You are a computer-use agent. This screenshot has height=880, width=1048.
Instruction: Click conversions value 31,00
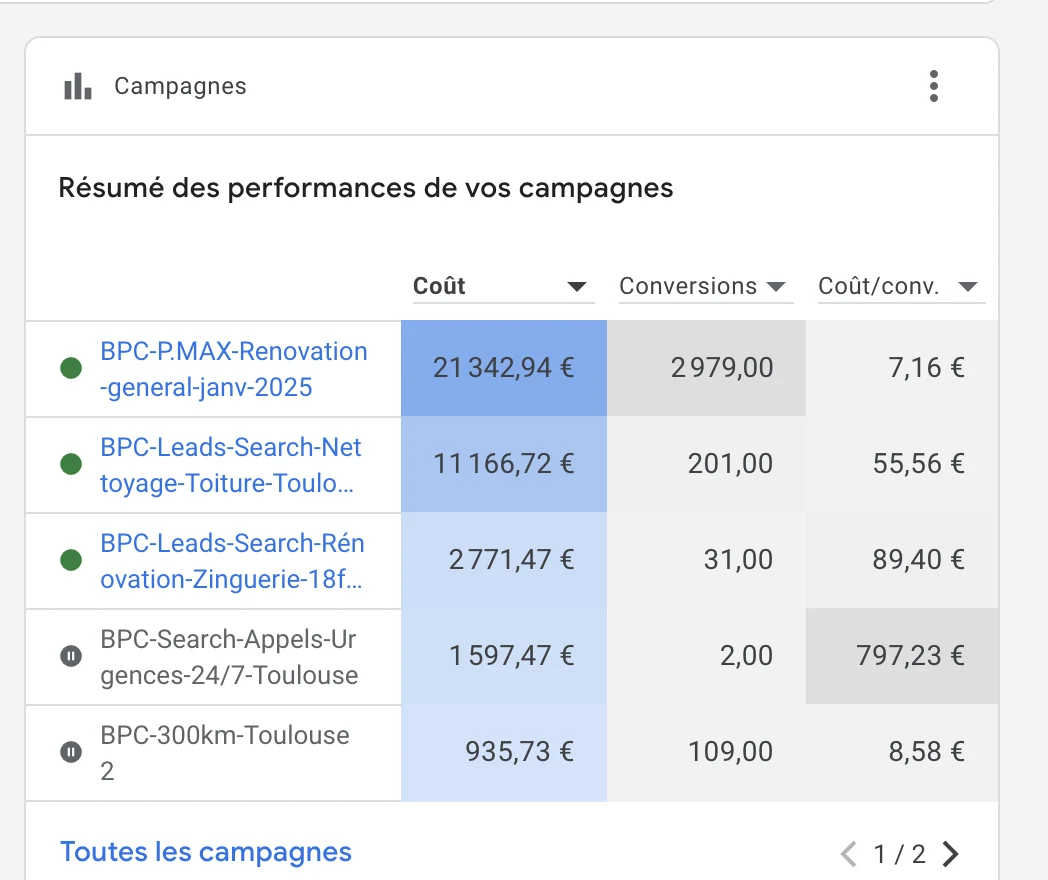click(x=738, y=559)
